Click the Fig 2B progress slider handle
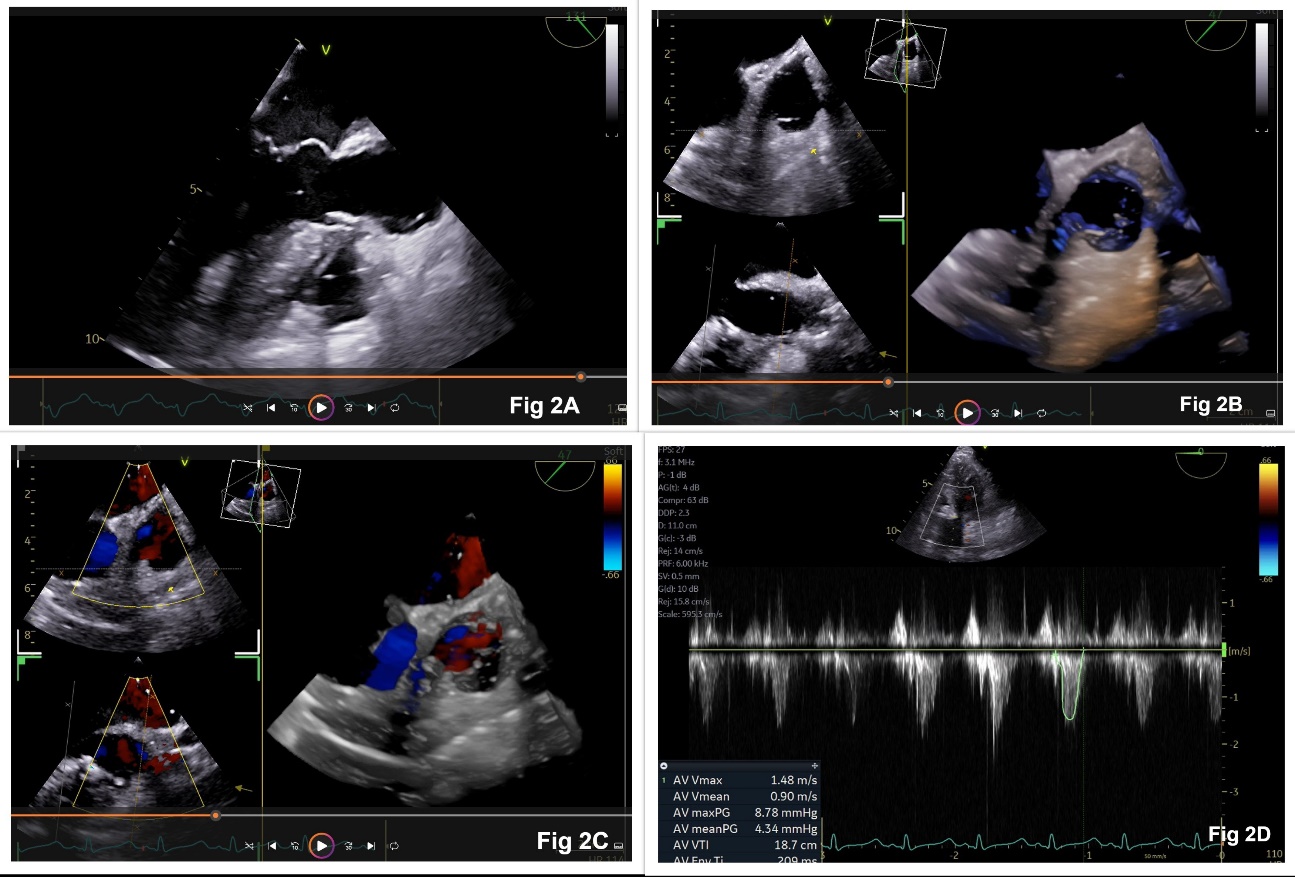 (x=888, y=381)
